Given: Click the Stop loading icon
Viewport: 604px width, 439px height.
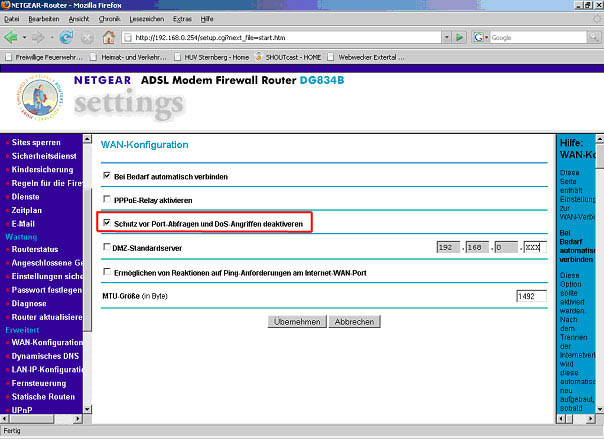Looking at the screenshot, I should coord(86,37).
